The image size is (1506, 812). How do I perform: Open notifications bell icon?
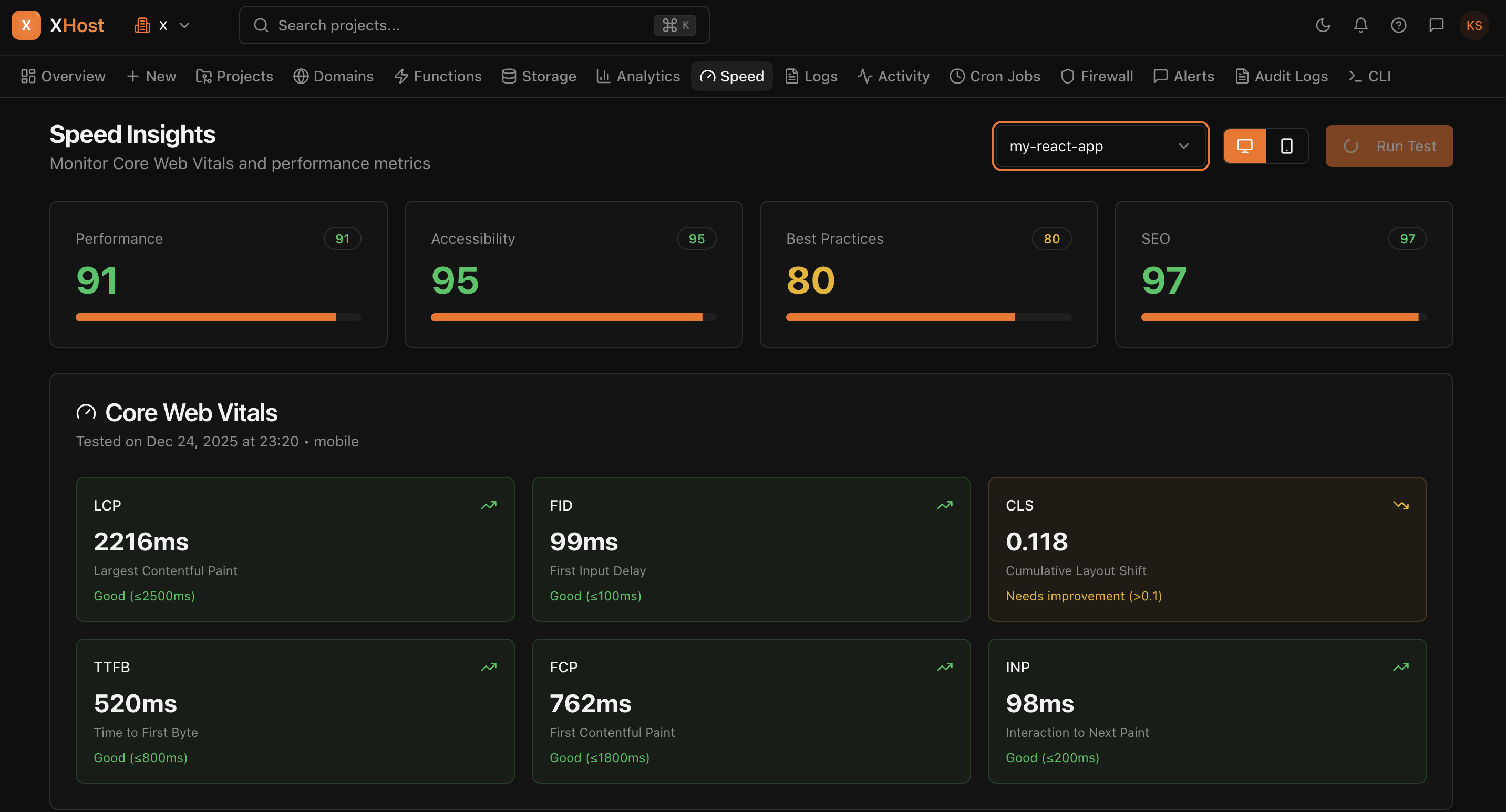[1360, 25]
